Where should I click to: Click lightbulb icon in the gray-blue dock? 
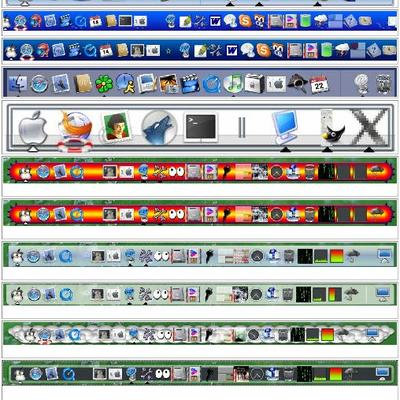click(361, 84)
